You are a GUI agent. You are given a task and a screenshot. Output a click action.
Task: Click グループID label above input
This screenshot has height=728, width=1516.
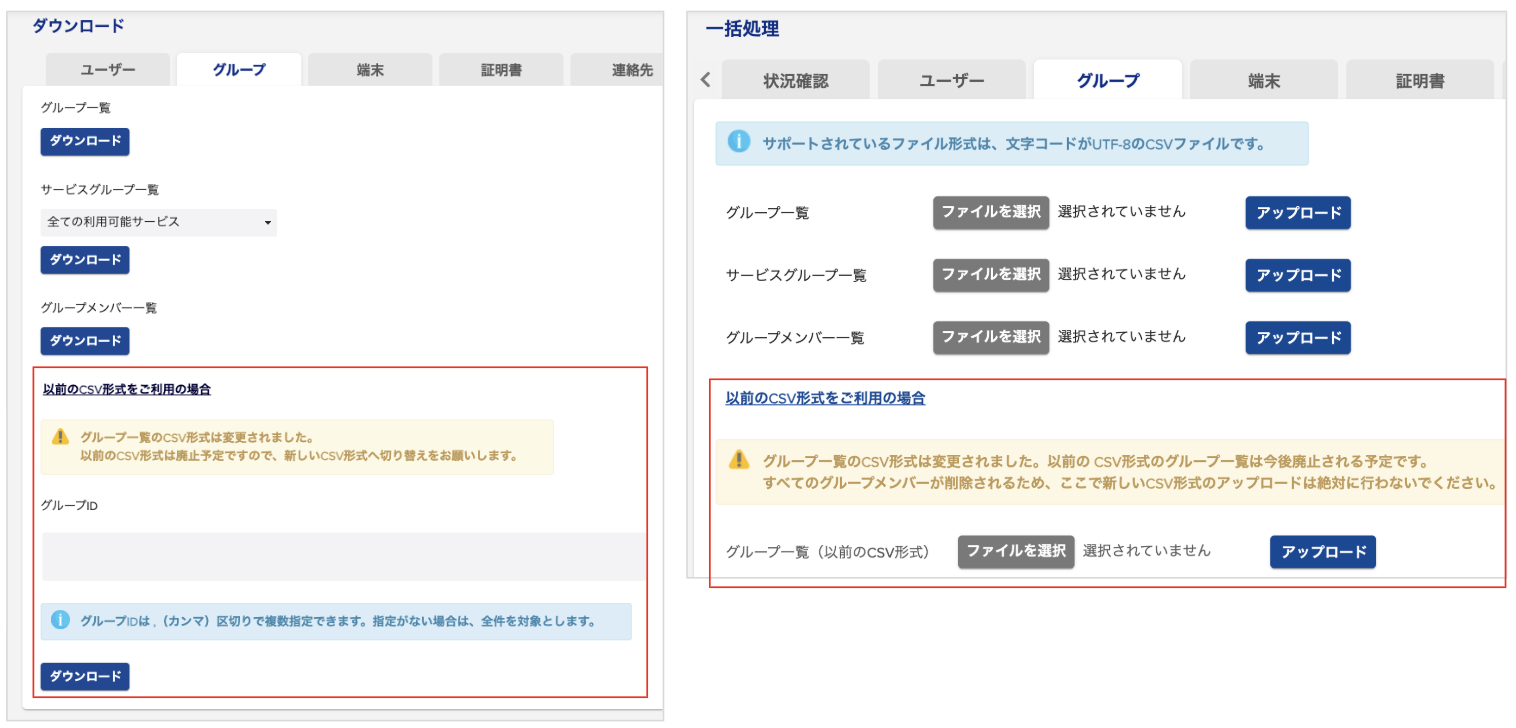click(69, 505)
